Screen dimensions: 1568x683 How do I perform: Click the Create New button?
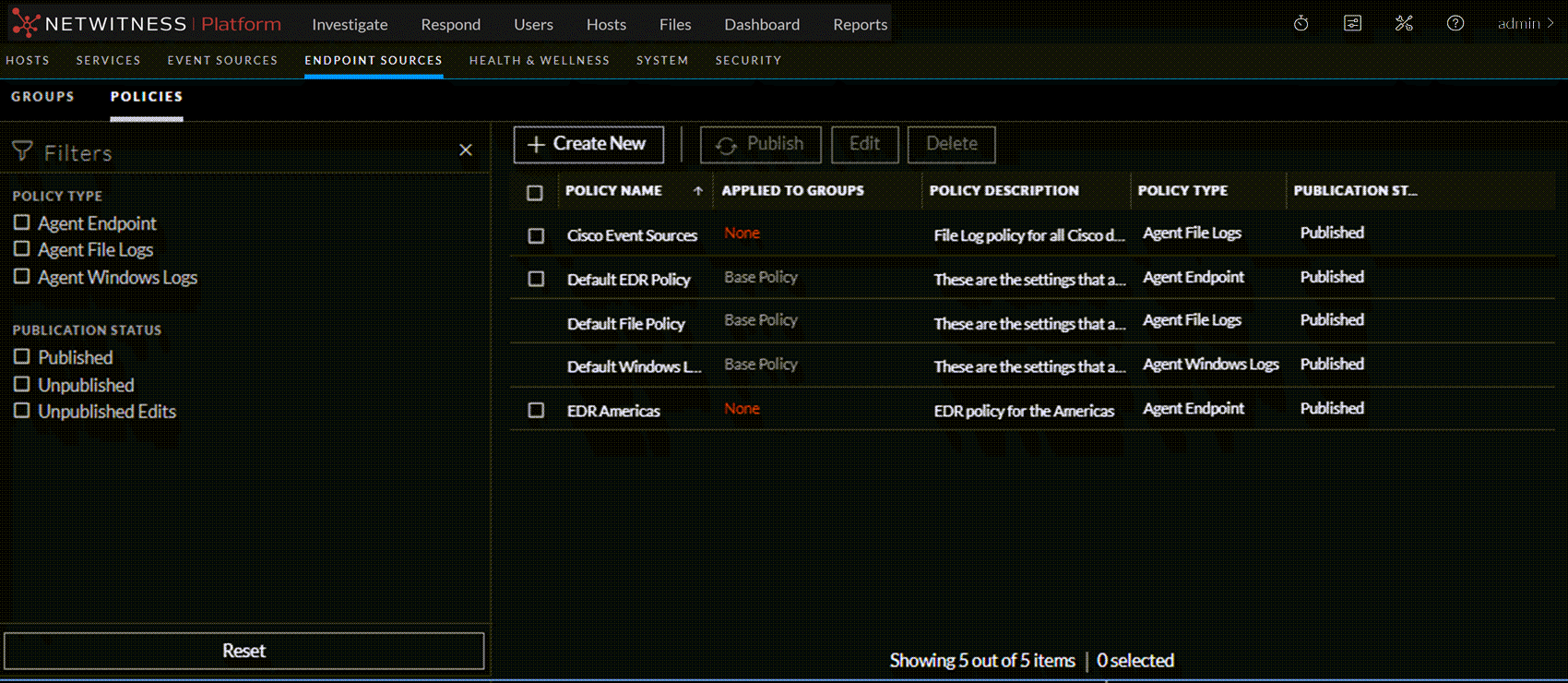point(588,144)
